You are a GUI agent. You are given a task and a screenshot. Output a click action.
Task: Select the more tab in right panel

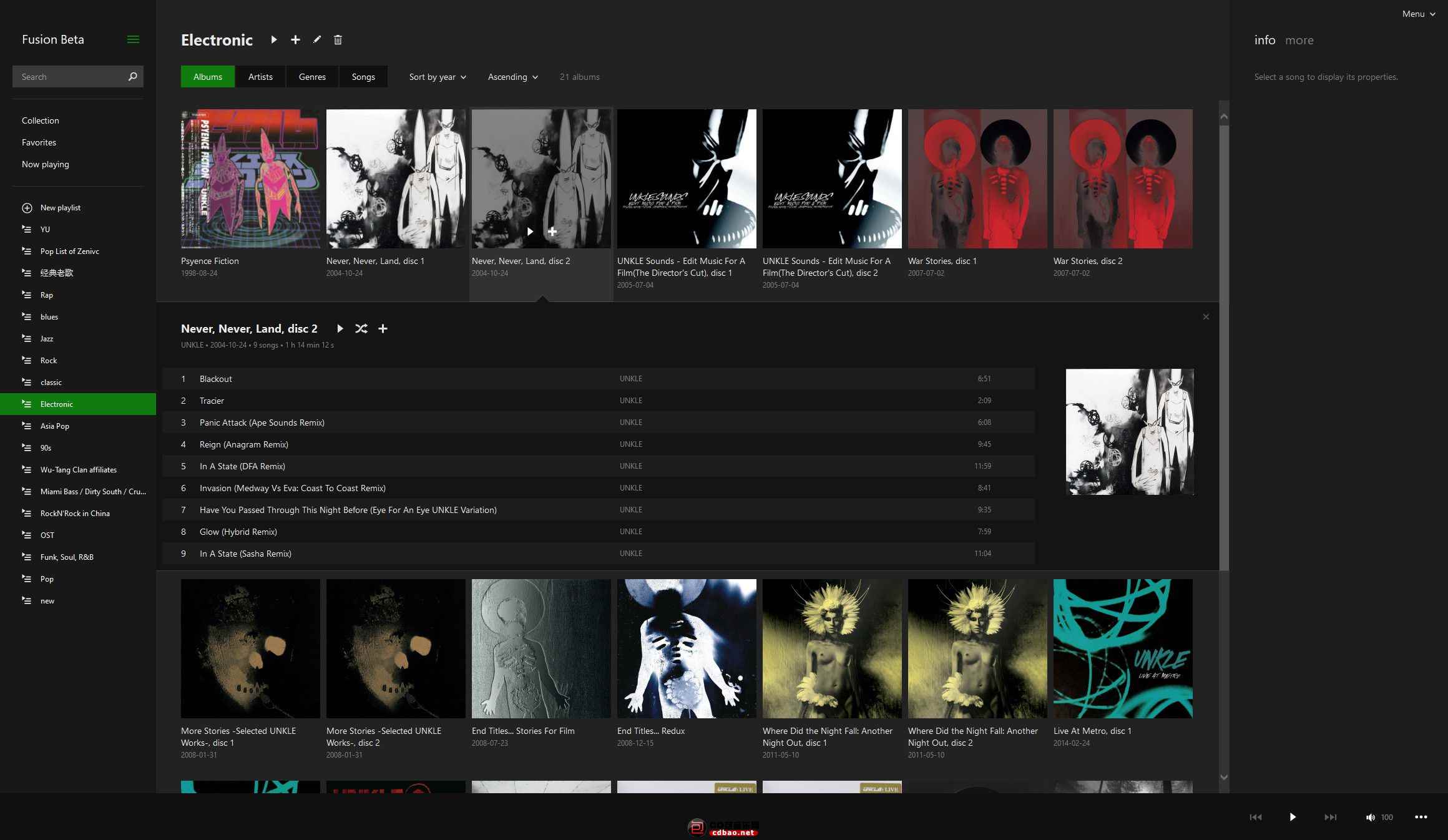(1299, 40)
